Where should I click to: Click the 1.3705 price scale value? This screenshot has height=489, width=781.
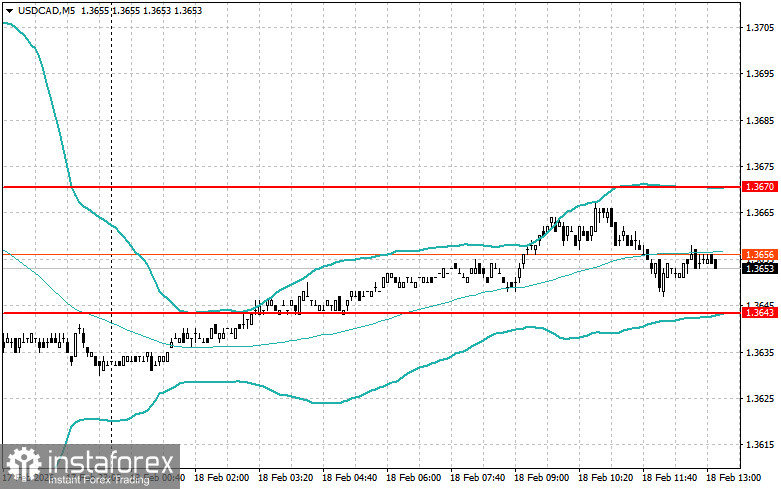coord(761,27)
